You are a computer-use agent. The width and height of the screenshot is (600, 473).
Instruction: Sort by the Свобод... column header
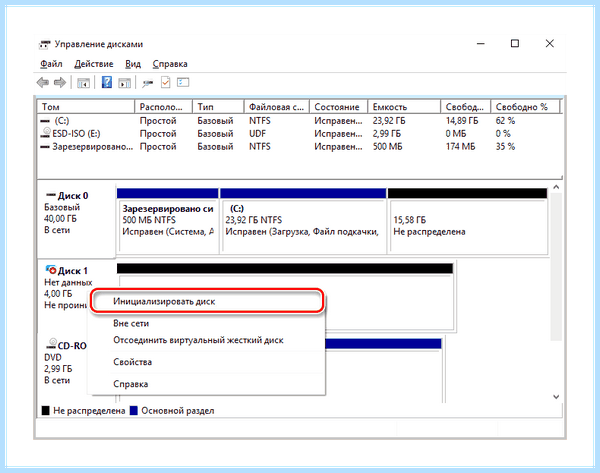tap(466, 107)
